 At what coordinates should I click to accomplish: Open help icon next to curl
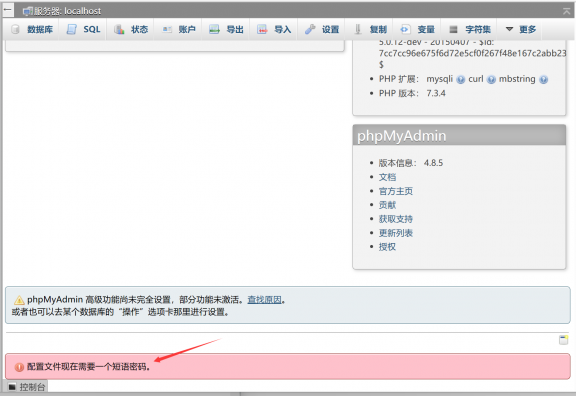point(491,80)
